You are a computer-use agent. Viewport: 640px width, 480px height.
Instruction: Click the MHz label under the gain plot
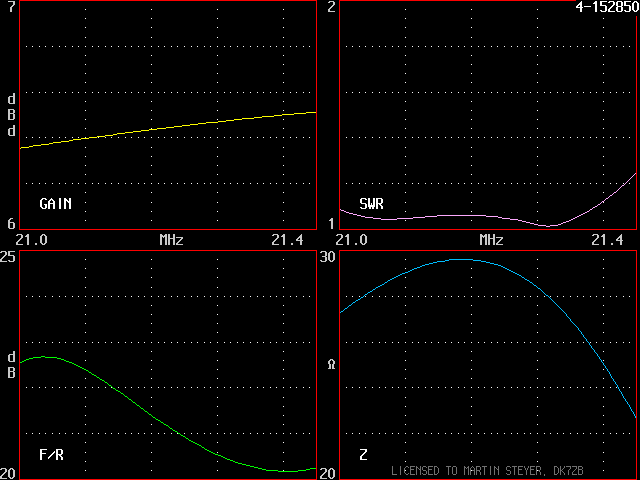click(x=171, y=240)
